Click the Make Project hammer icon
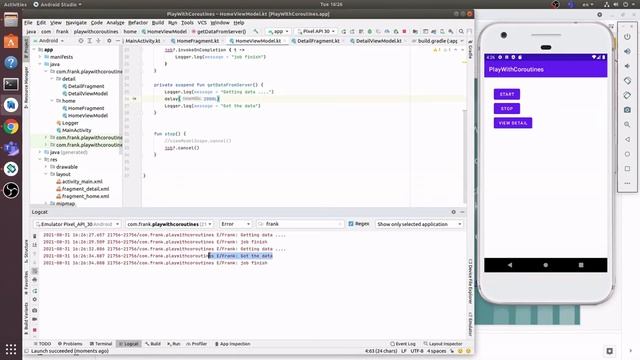The width and height of the screenshot is (640, 360). coord(256,31)
